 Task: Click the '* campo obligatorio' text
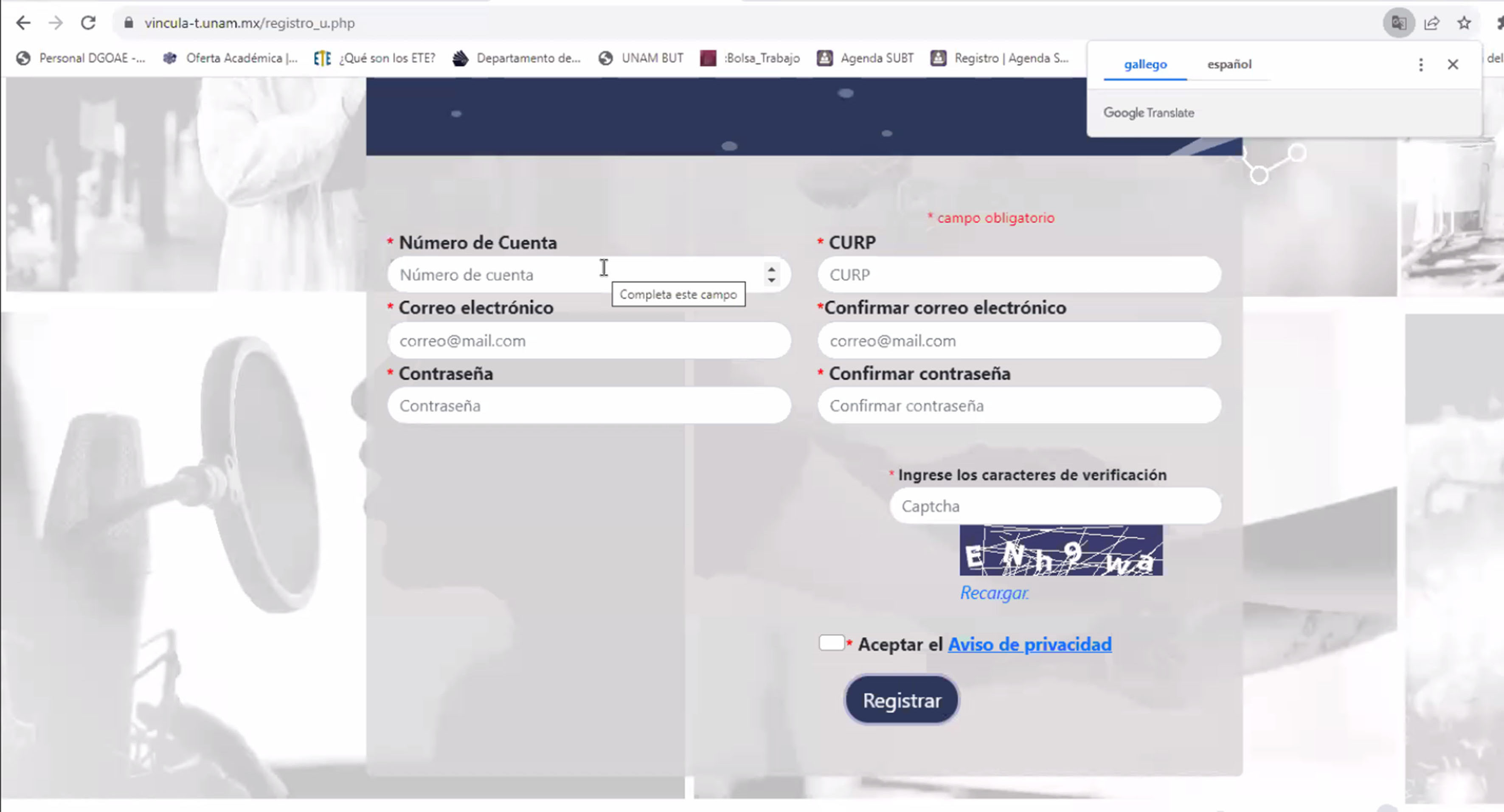(991, 218)
